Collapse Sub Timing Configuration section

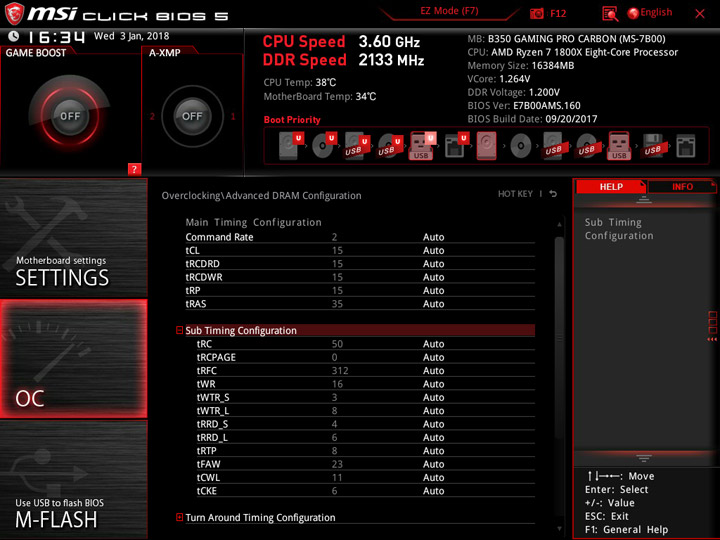(x=180, y=330)
